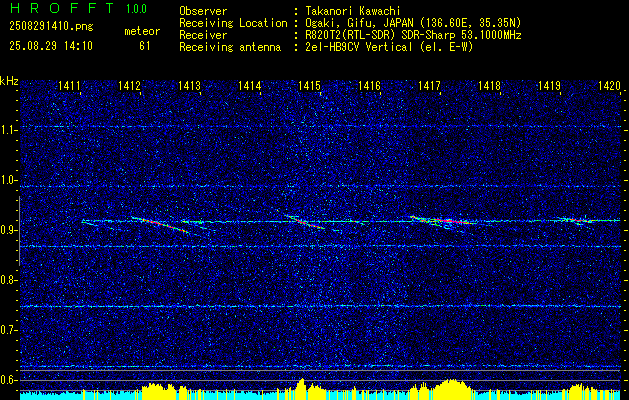This screenshot has height=400, width=629.
Task: Click the yellow signal-level peak below 1417
Action: click(450, 389)
